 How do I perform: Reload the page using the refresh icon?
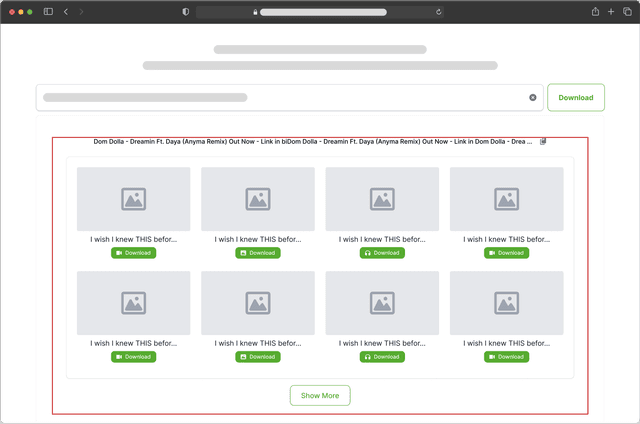(x=439, y=12)
